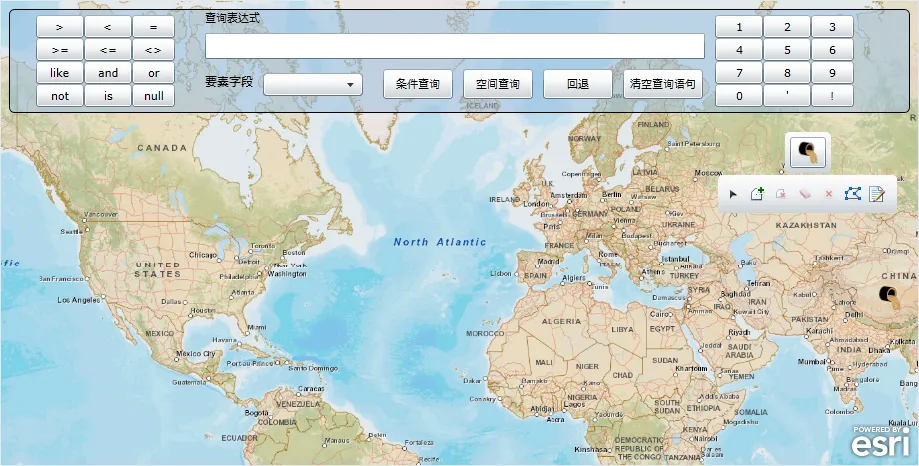Insert the = operator
This screenshot has width=919, height=466.
(x=154, y=27)
